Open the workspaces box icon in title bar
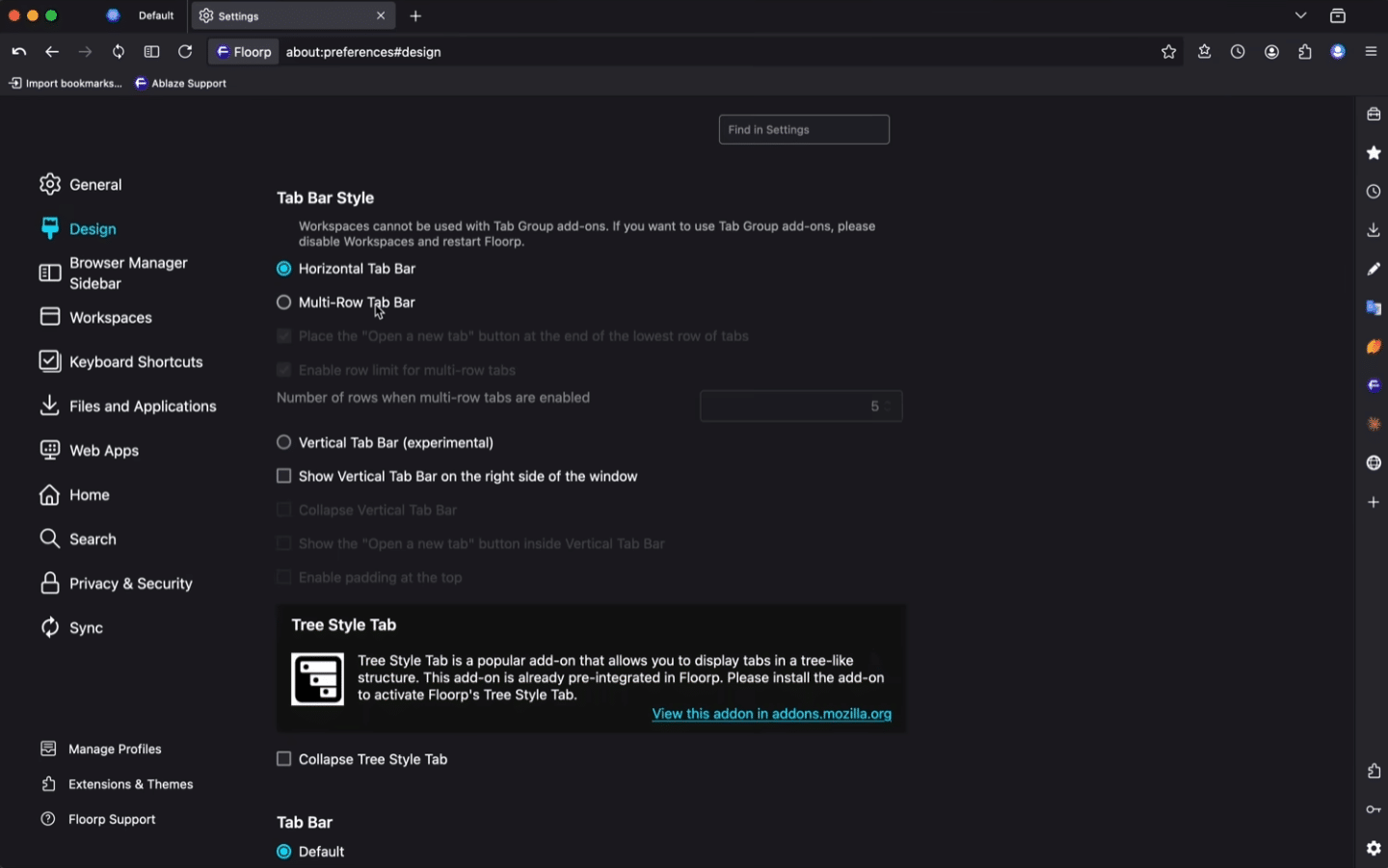Image resolution: width=1388 pixels, height=868 pixels. (1338, 15)
